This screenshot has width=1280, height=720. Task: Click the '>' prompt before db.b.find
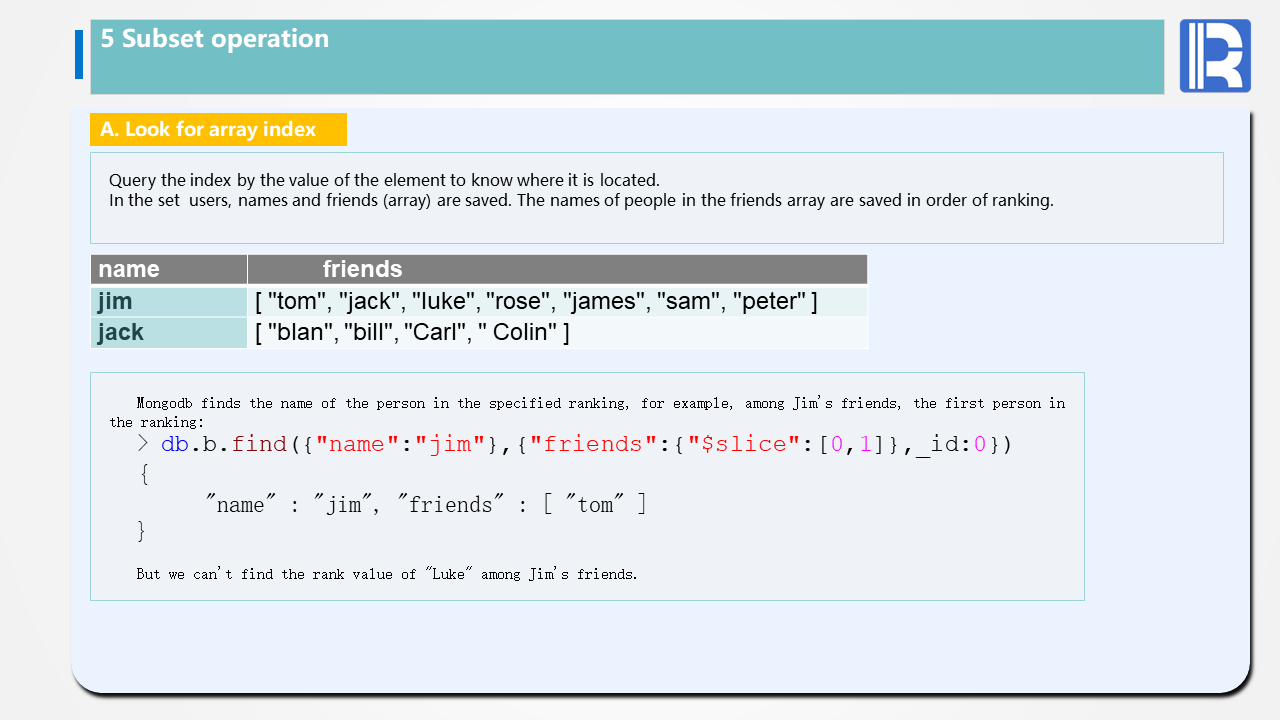tap(143, 444)
